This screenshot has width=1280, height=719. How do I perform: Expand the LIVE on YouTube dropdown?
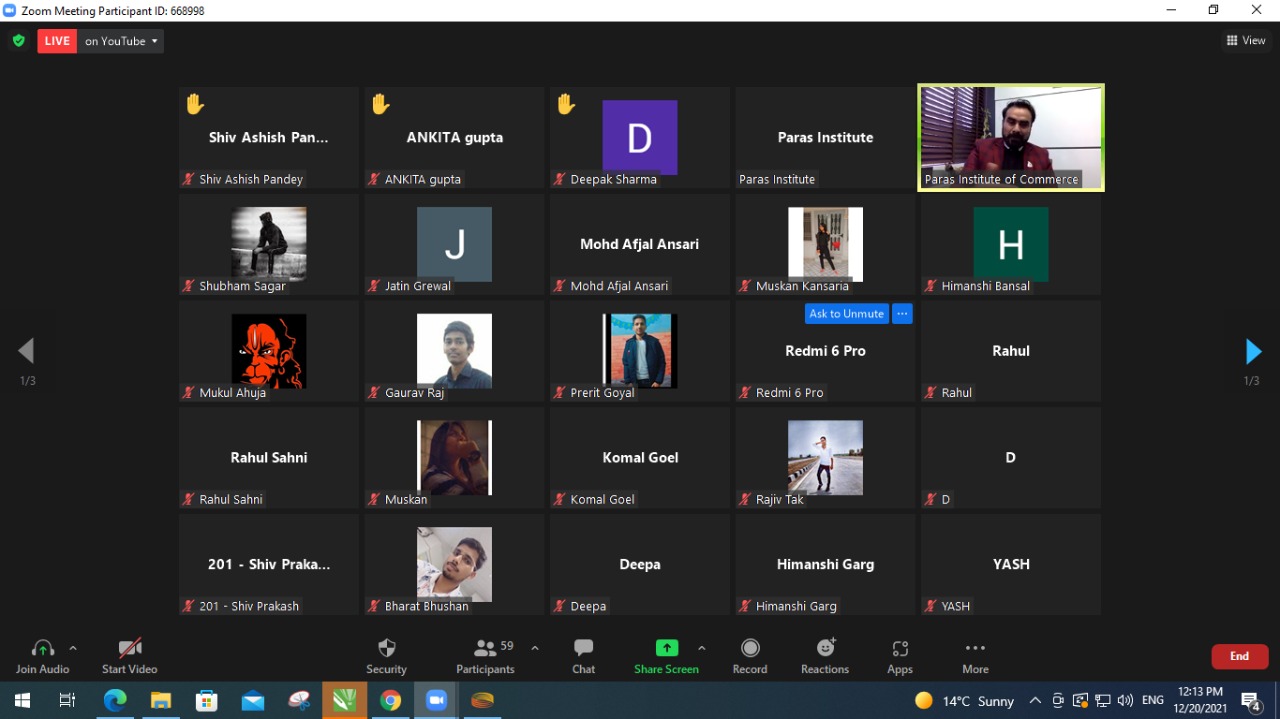(155, 41)
